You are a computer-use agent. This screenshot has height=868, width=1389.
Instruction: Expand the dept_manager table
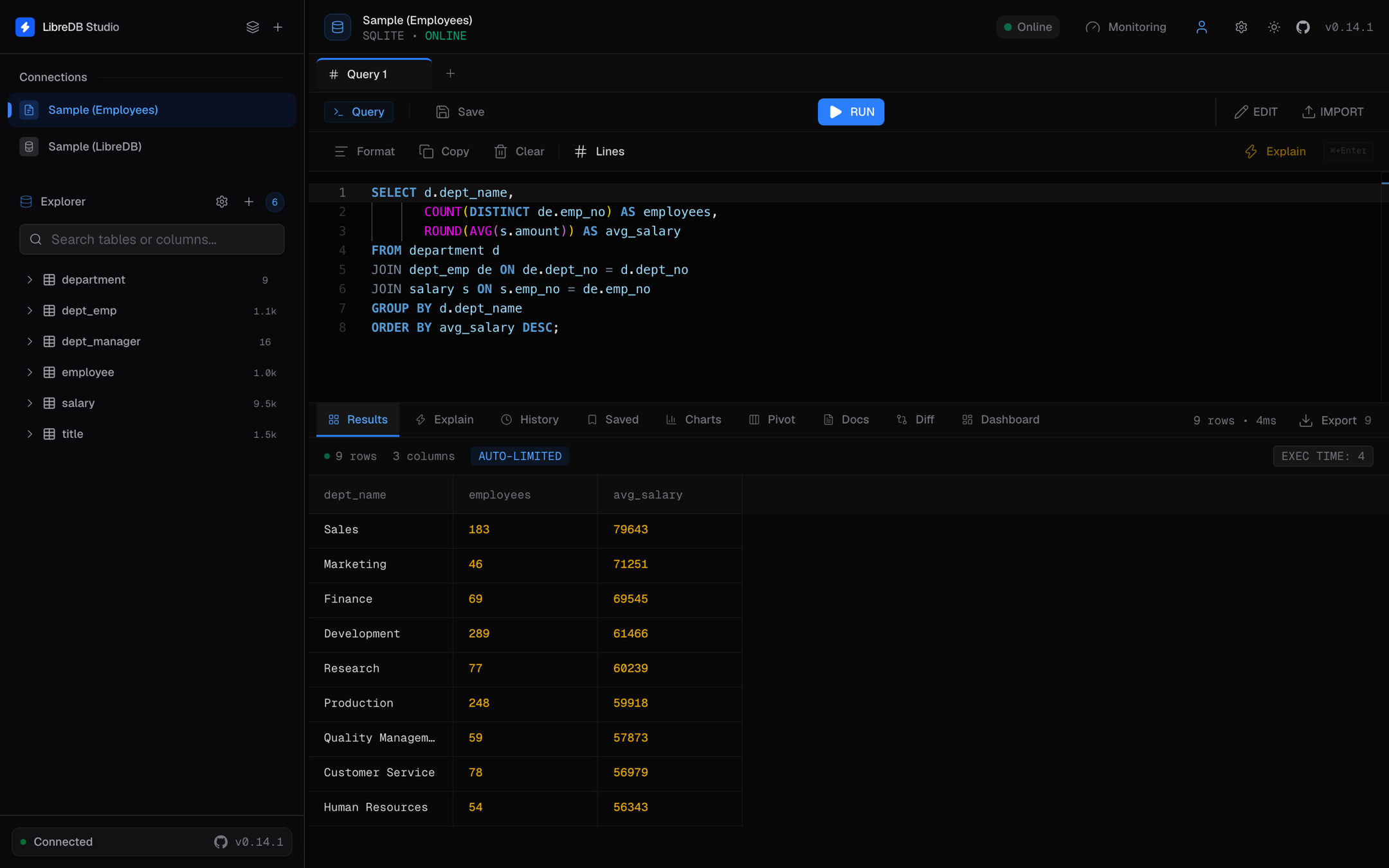30,341
